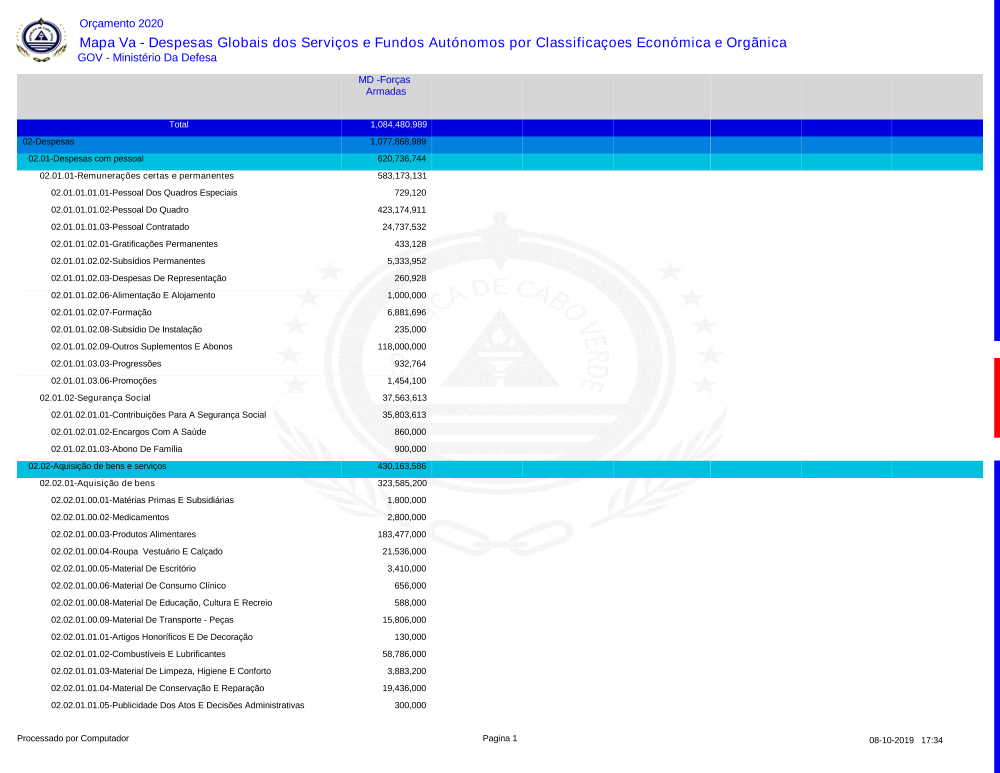This screenshot has height=773, width=1000.
Task: Click 'GOV - Ministério Da Defesa' subtitle
Action: [x=147, y=58]
